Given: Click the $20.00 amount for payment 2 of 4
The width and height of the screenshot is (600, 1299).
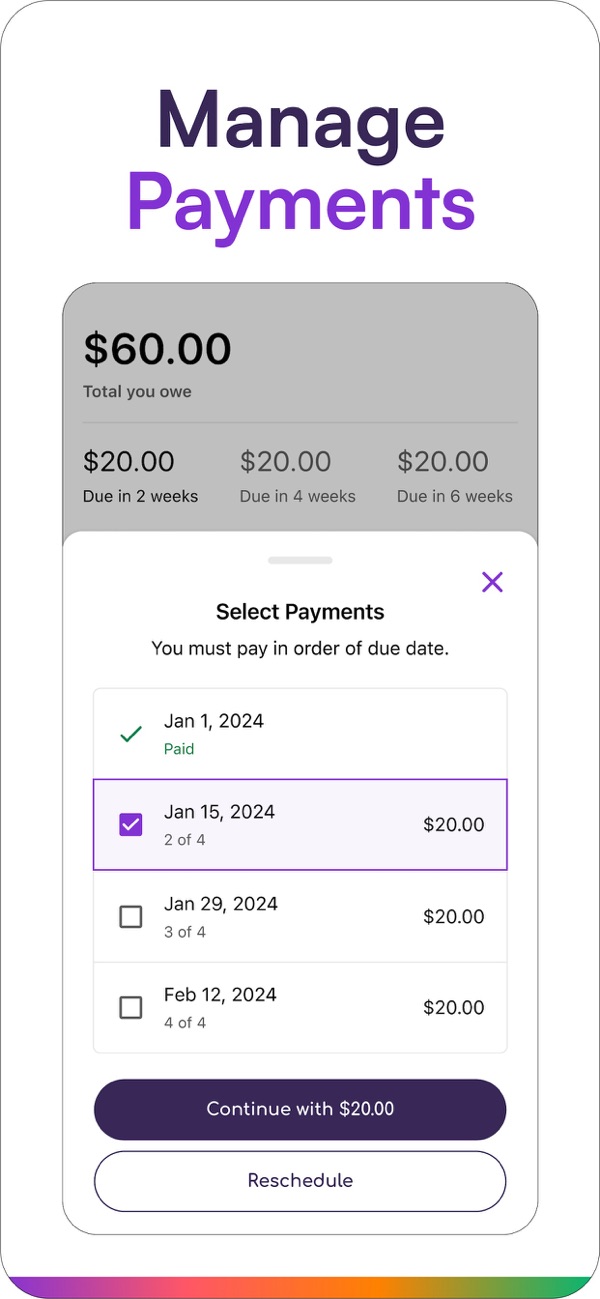Looking at the screenshot, I should (x=453, y=825).
